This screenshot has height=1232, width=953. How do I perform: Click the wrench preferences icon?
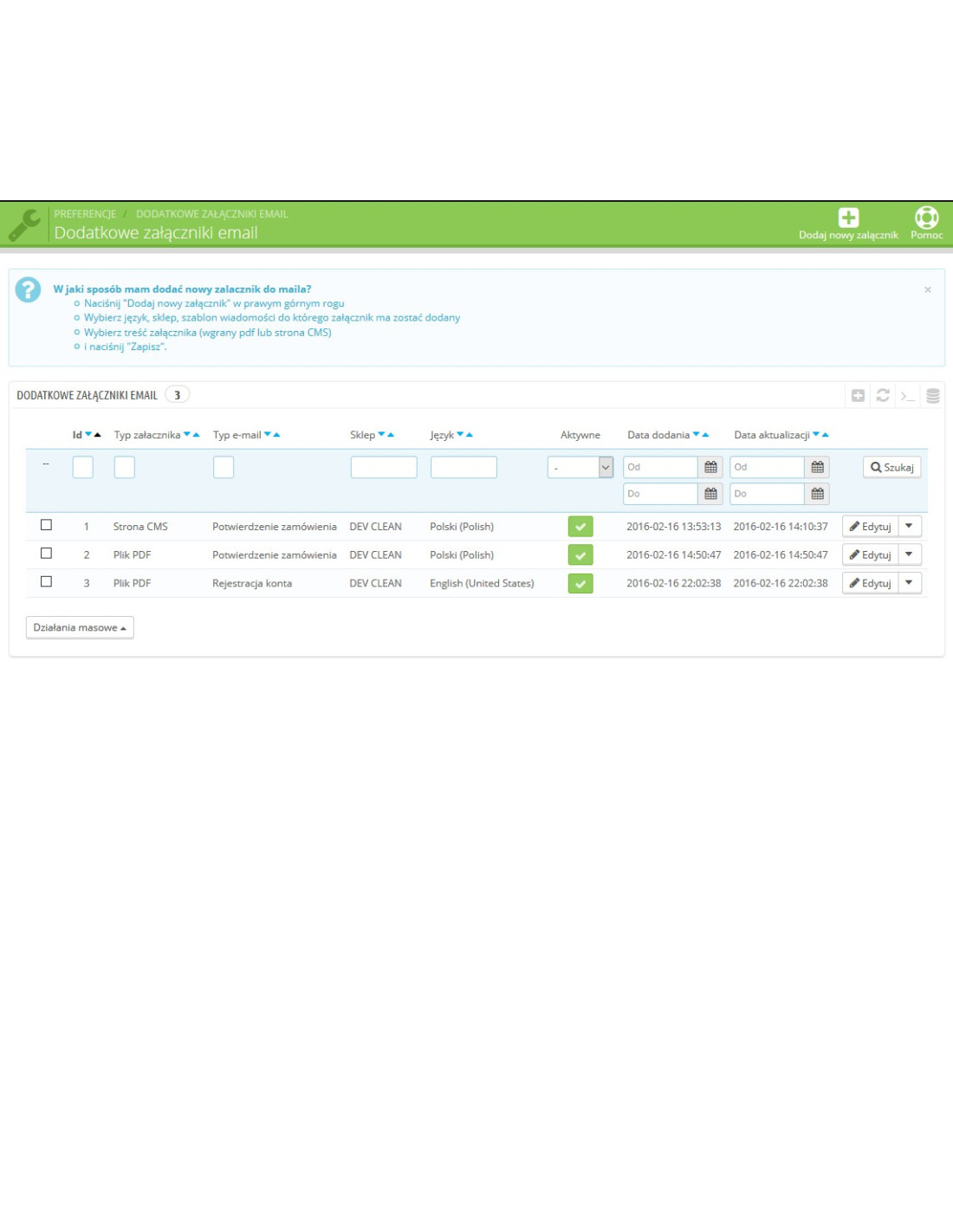click(x=24, y=225)
